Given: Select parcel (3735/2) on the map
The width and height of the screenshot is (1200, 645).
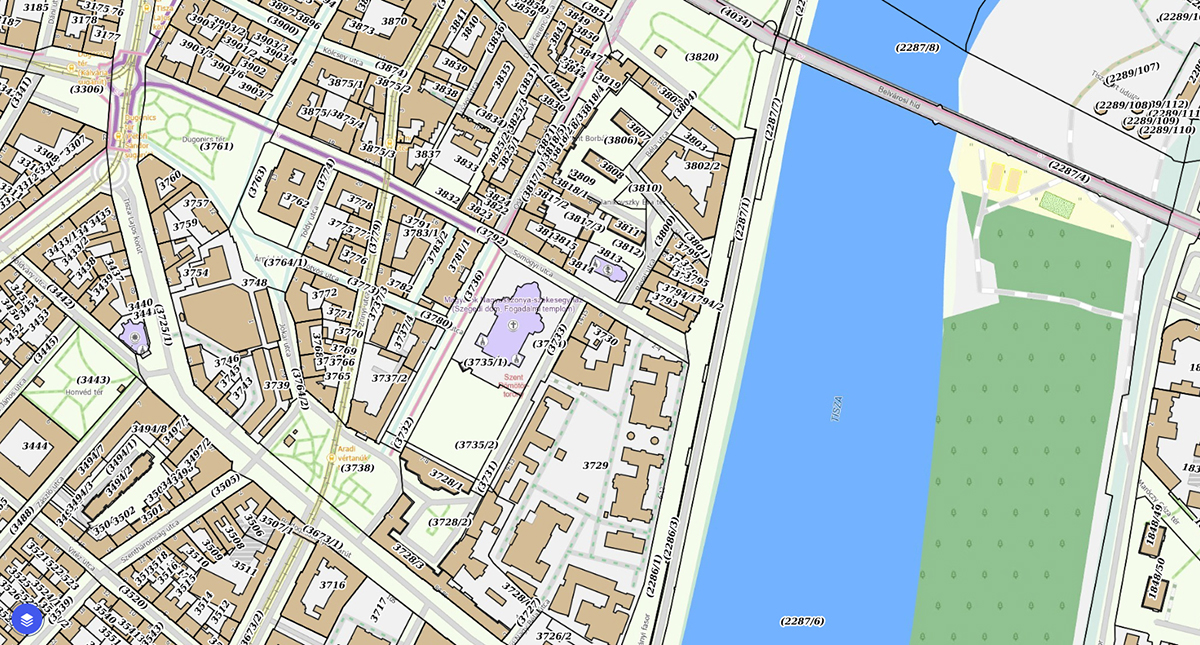Looking at the screenshot, I should point(476,444).
